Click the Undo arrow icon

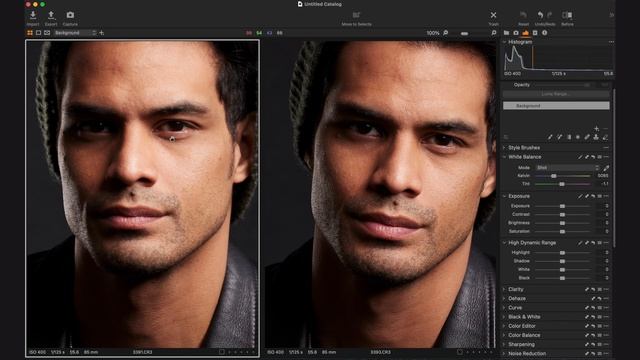click(x=540, y=15)
